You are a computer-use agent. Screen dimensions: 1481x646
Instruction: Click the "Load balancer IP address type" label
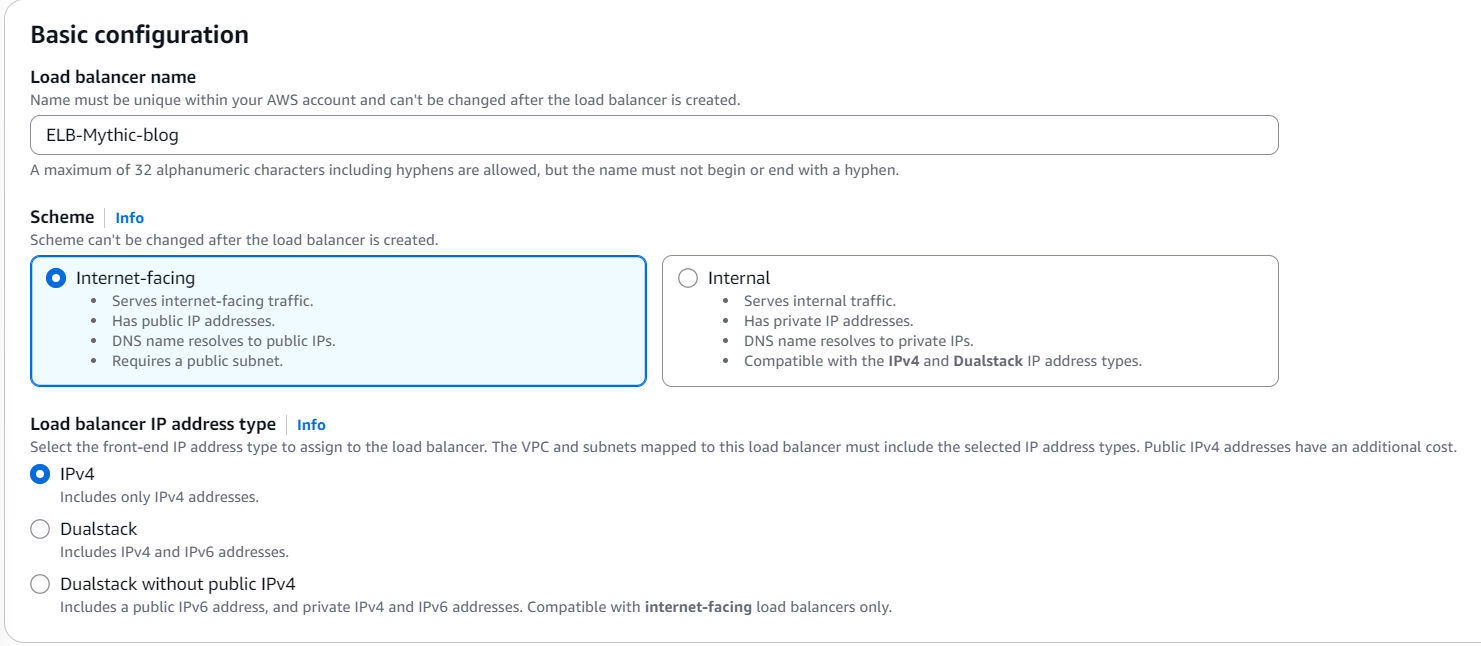tap(153, 424)
